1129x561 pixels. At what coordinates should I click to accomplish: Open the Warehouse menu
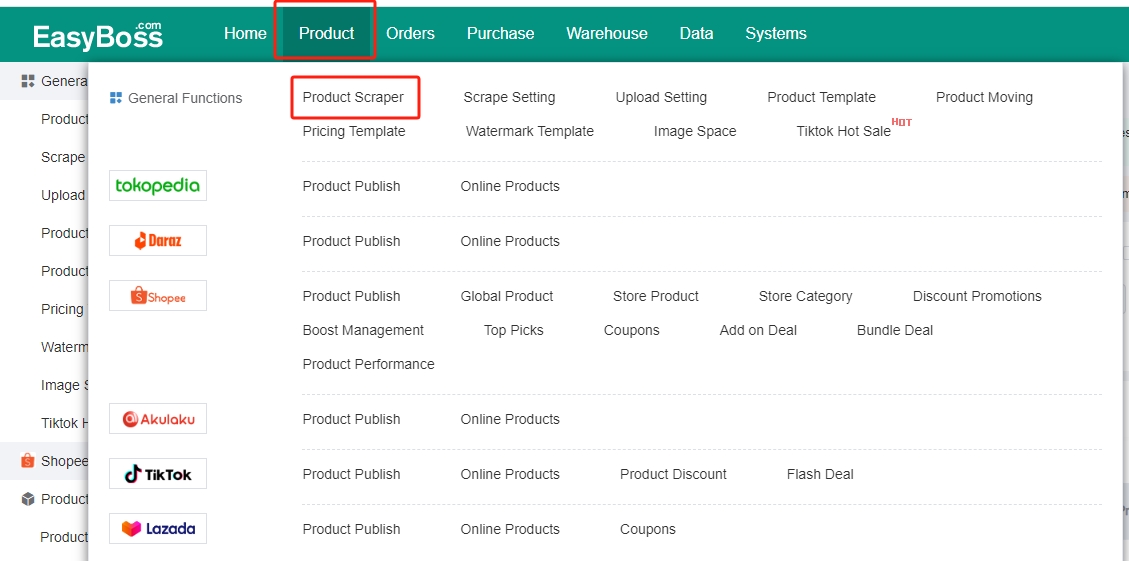pos(607,33)
